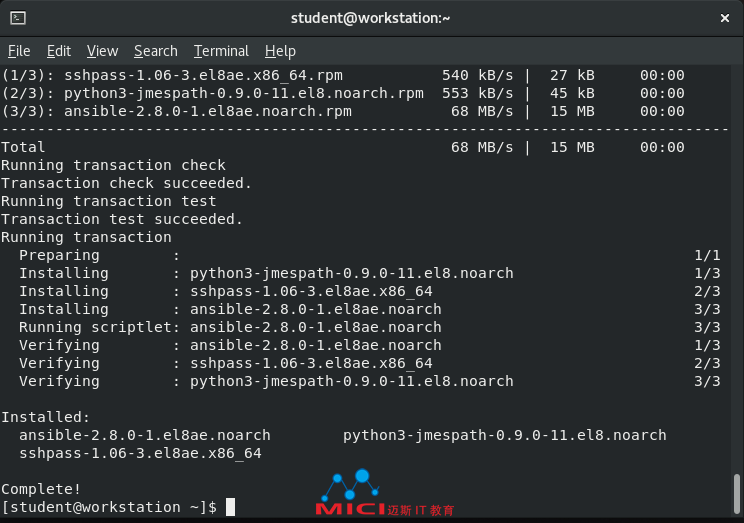Click the window title student@workstation:~
The width and height of the screenshot is (744, 523).
pos(370,18)
